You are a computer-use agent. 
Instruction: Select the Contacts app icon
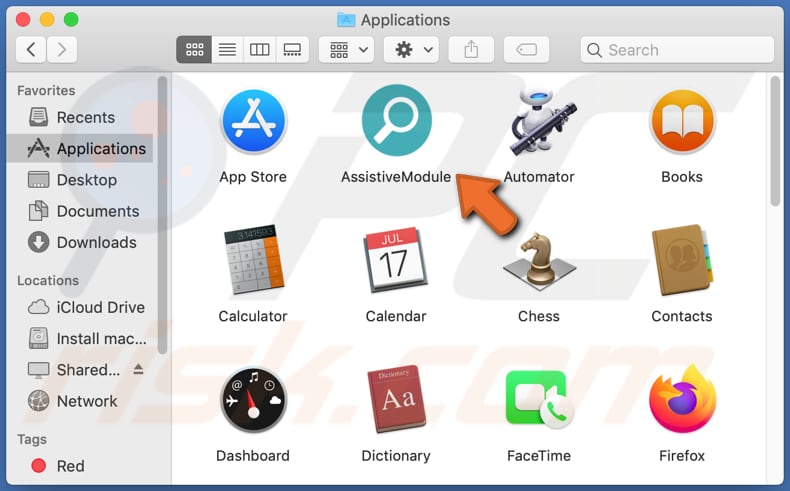pos(682,260)
